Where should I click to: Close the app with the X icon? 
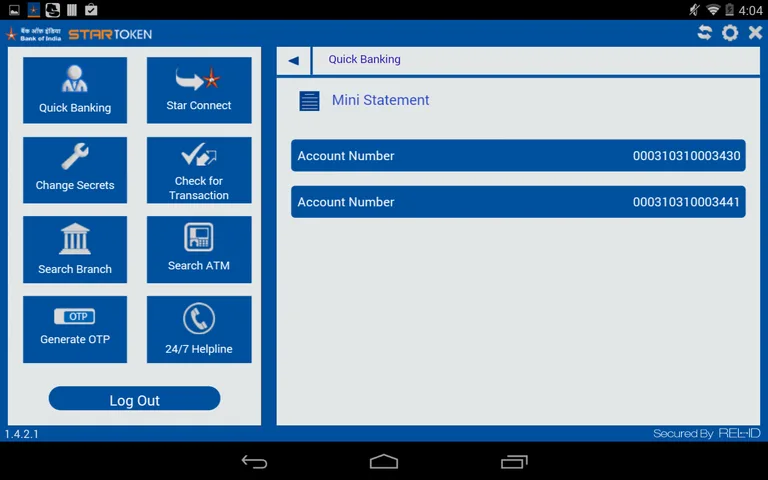pos(755,33)
